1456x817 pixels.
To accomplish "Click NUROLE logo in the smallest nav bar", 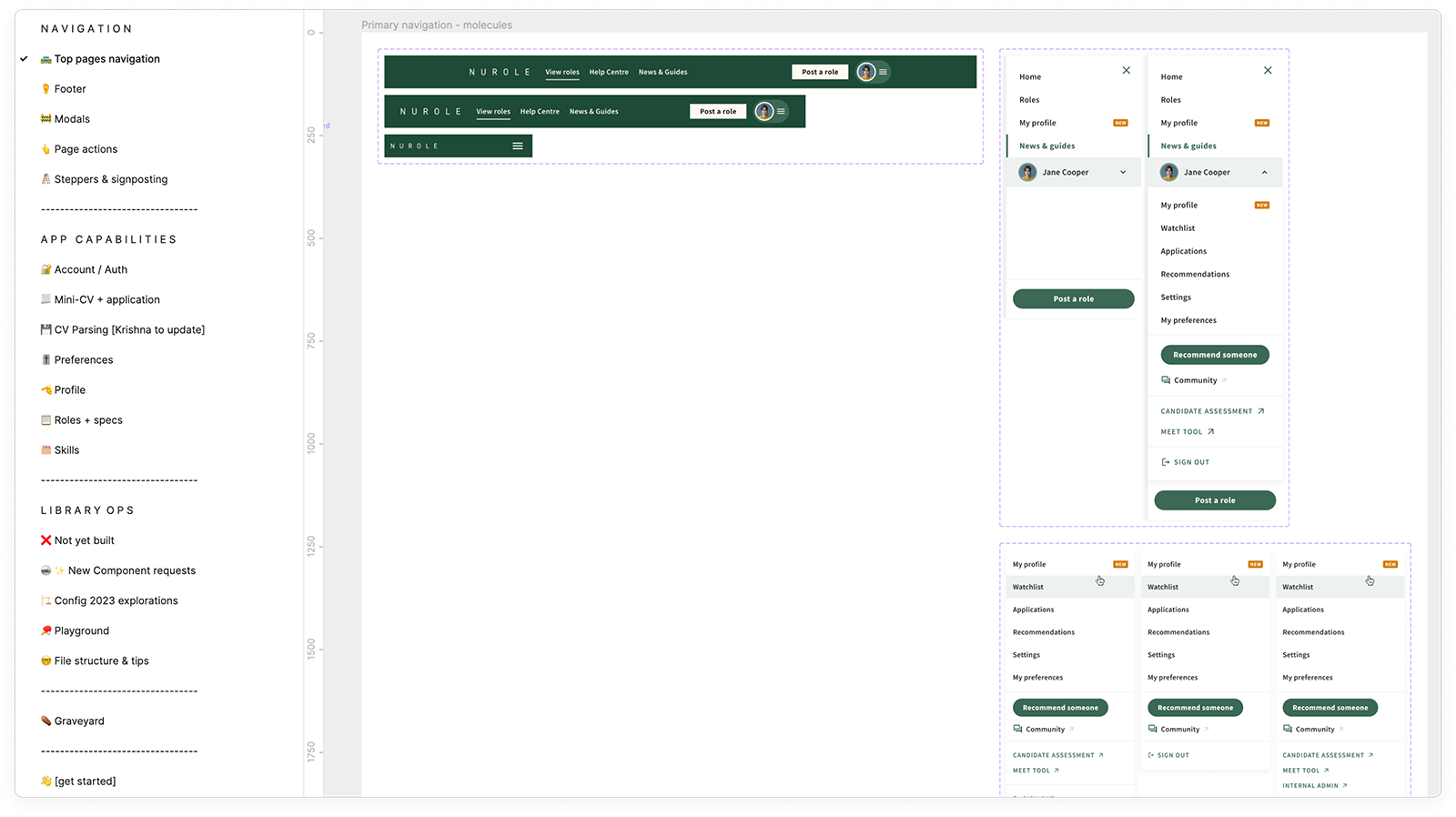I will pyautogui.click(x=414, y=146).
